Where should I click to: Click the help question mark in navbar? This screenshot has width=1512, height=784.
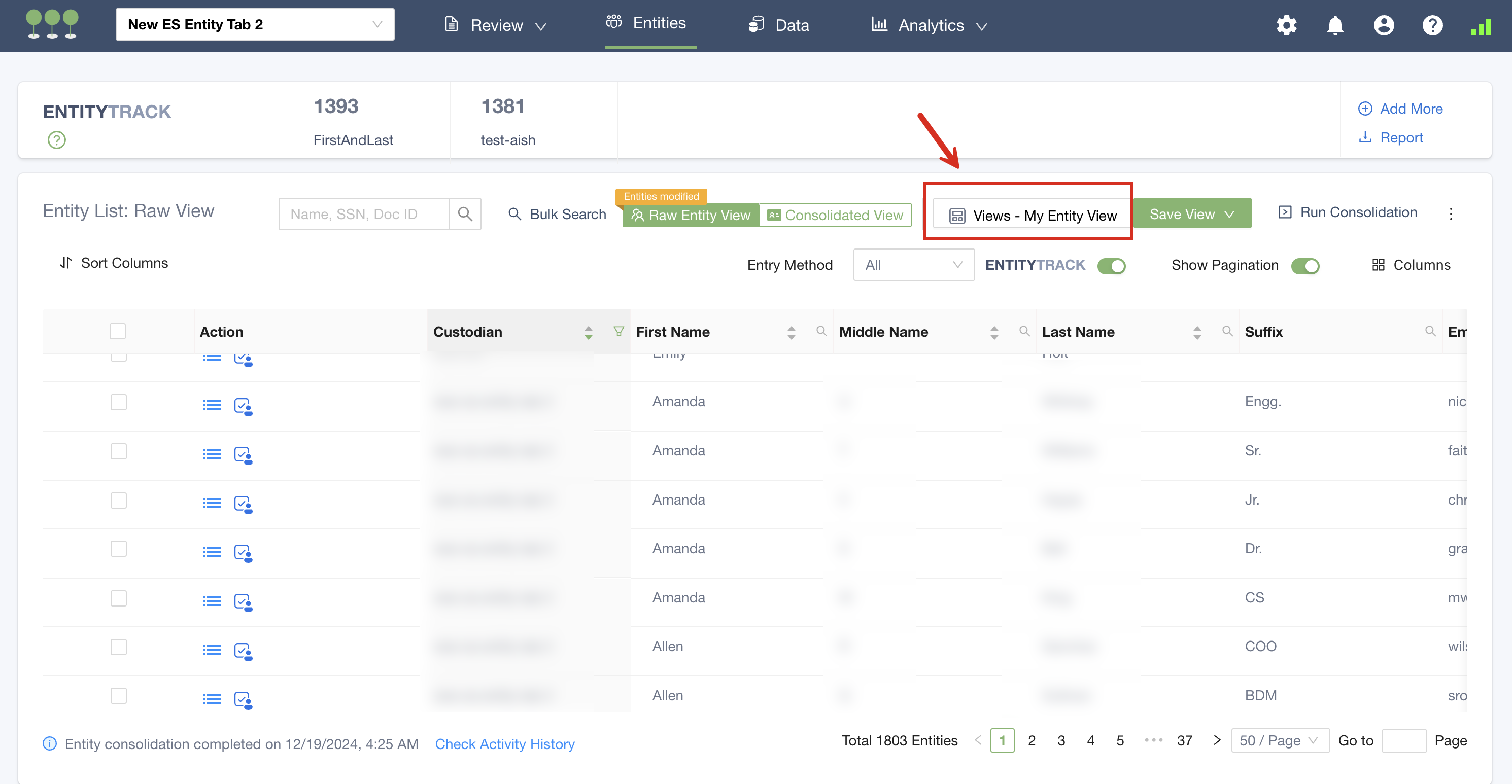coord(1432,25)
